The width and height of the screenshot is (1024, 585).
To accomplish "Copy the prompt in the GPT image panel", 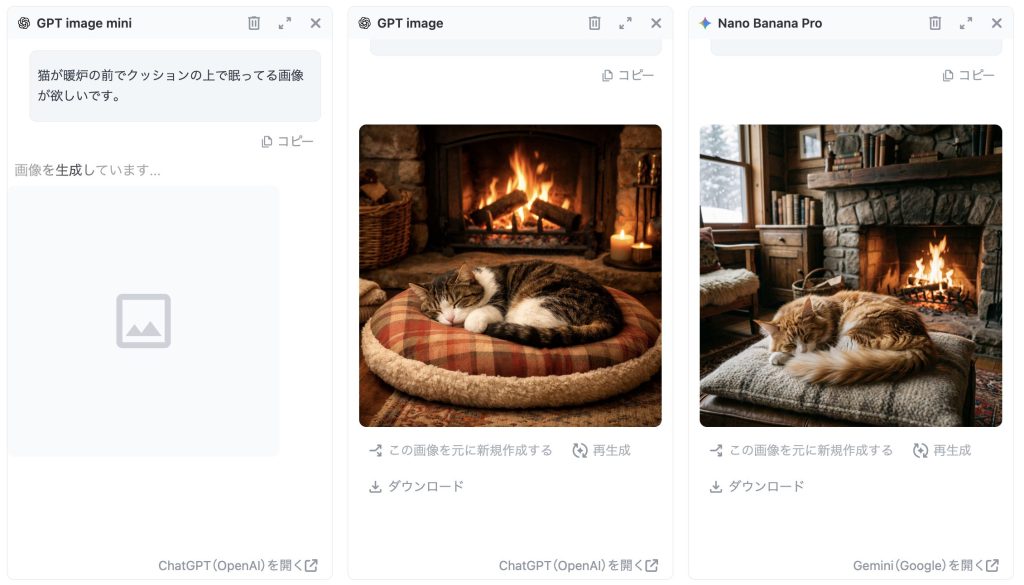I will point(628,76).
